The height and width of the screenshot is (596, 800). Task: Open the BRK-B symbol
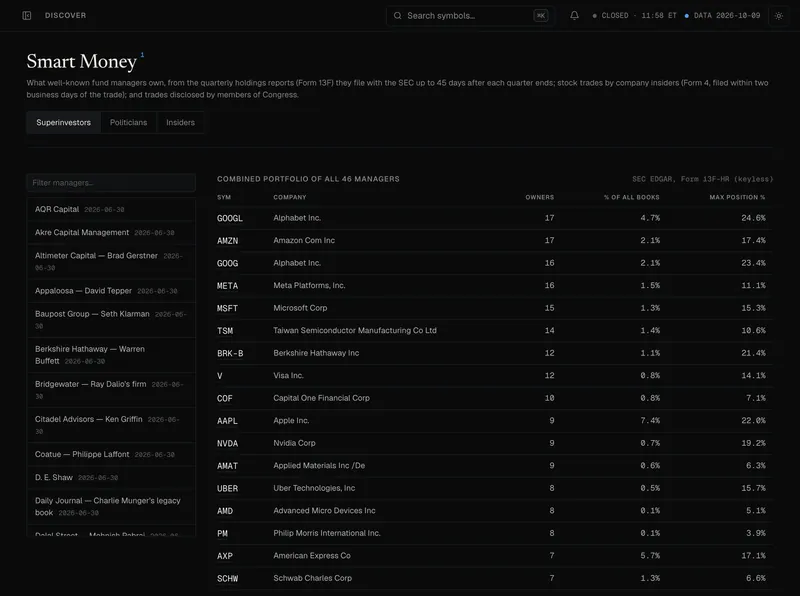pyautogui.click(x=230, y=353)
